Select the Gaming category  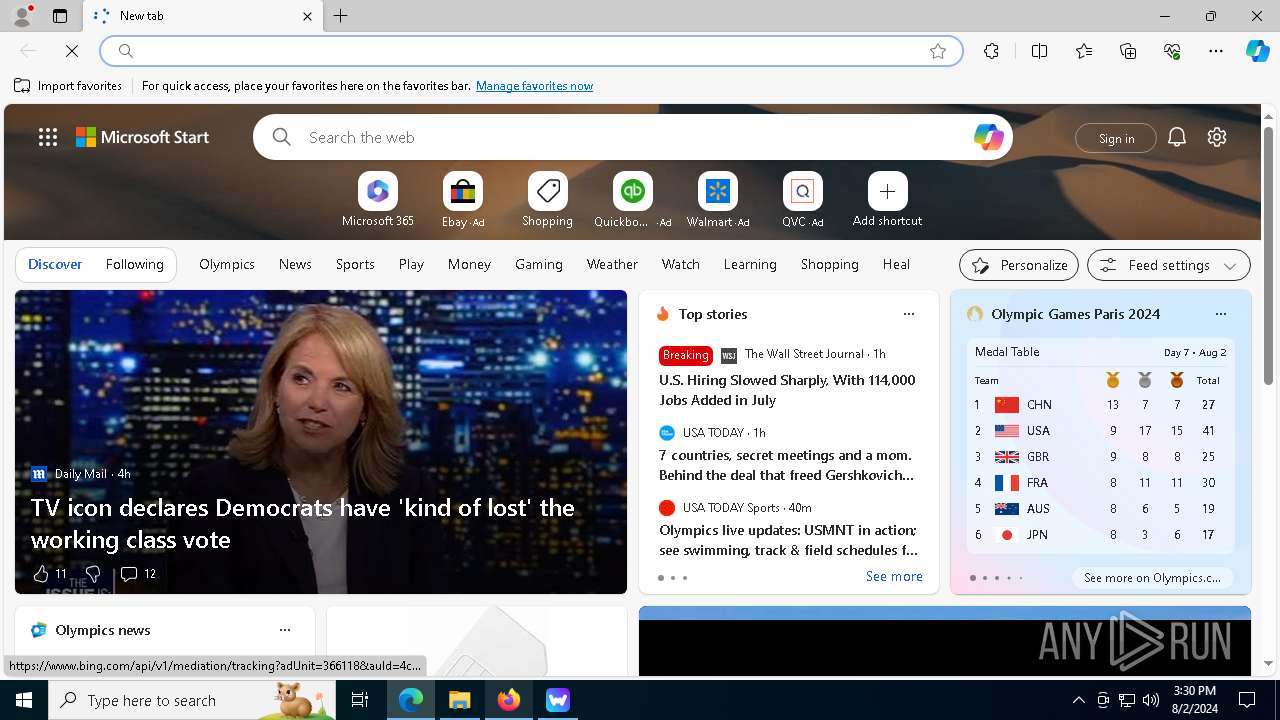[x=539, y=264]
